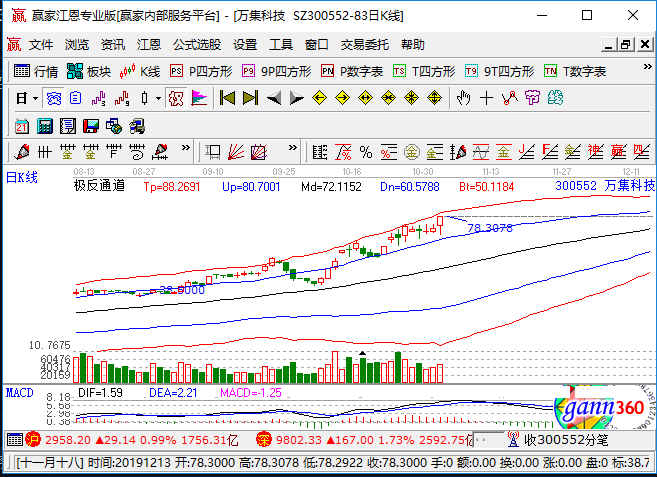Open the 公式选股 menu

tap(197, 44)
